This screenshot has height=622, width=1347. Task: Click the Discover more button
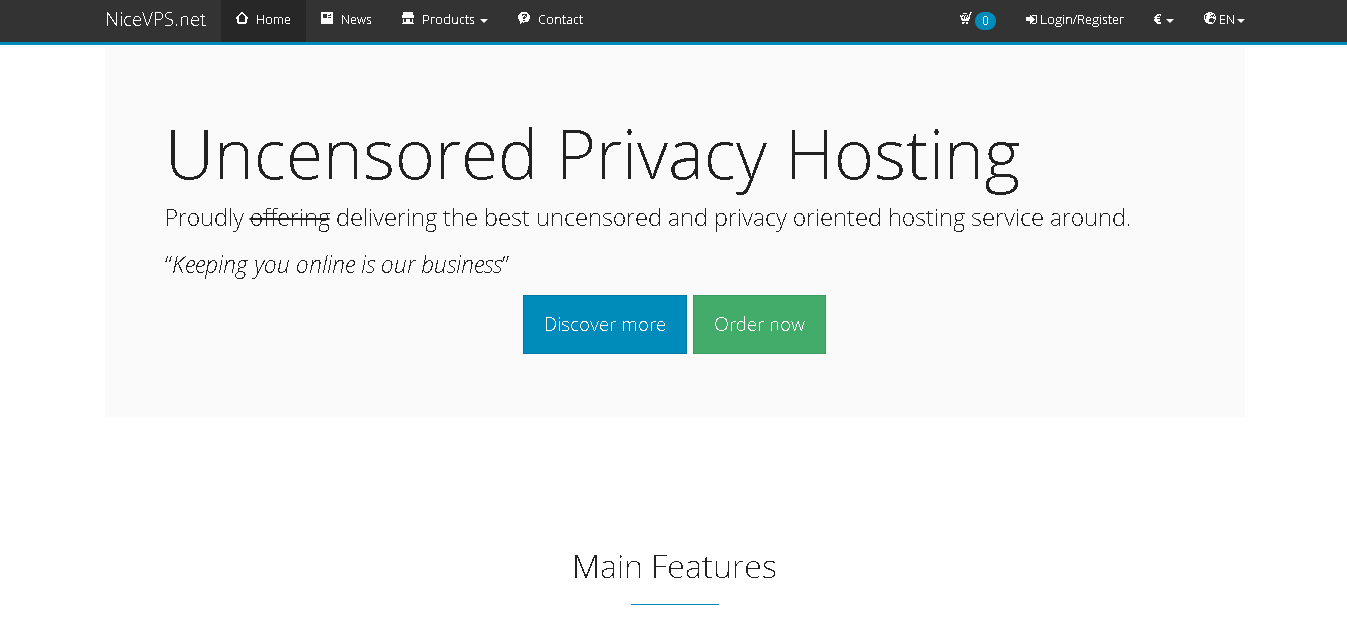(x=605, y=324)
